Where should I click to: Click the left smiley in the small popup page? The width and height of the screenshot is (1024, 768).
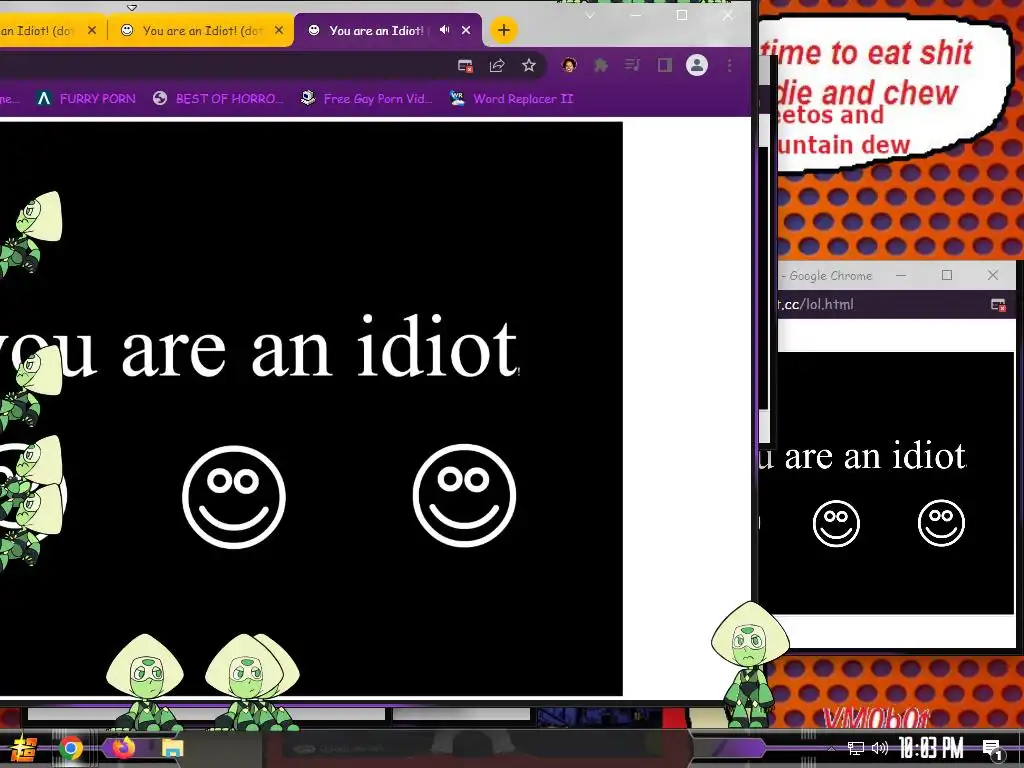(x=836, y=524)
